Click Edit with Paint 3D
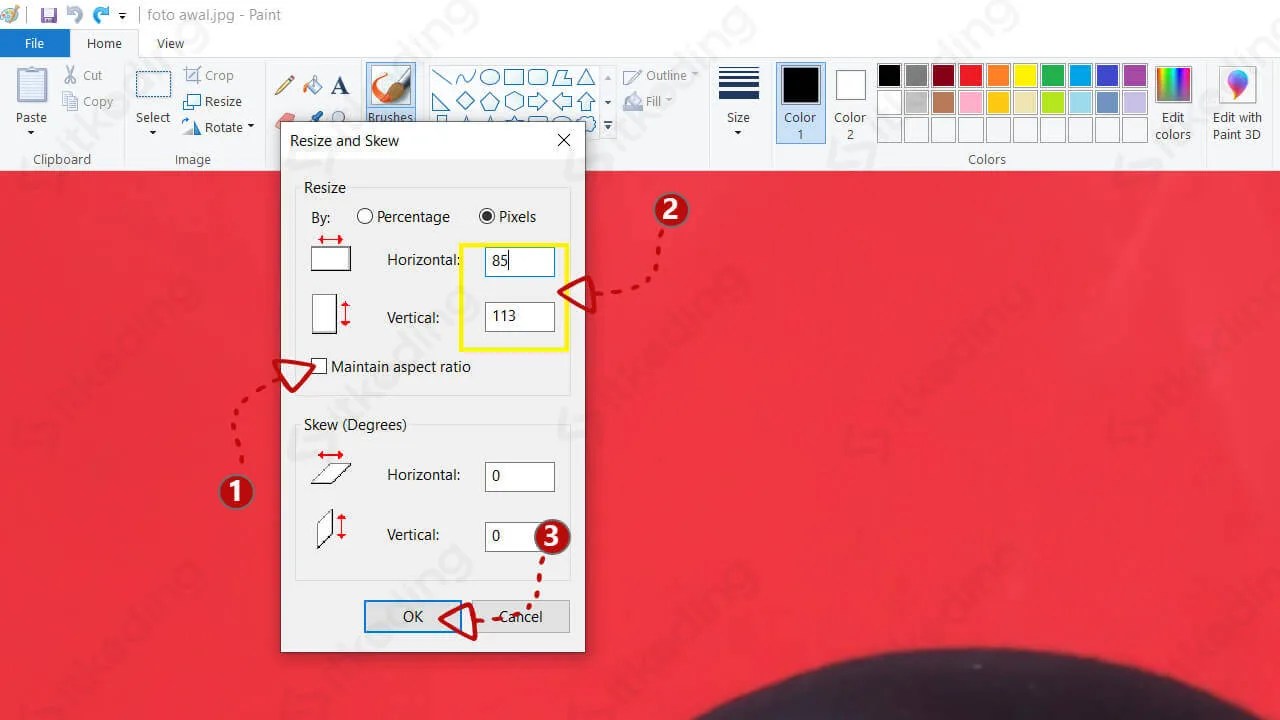Image resolution: width=1280 pixels, height=720 pixels. click(1237, 103)
